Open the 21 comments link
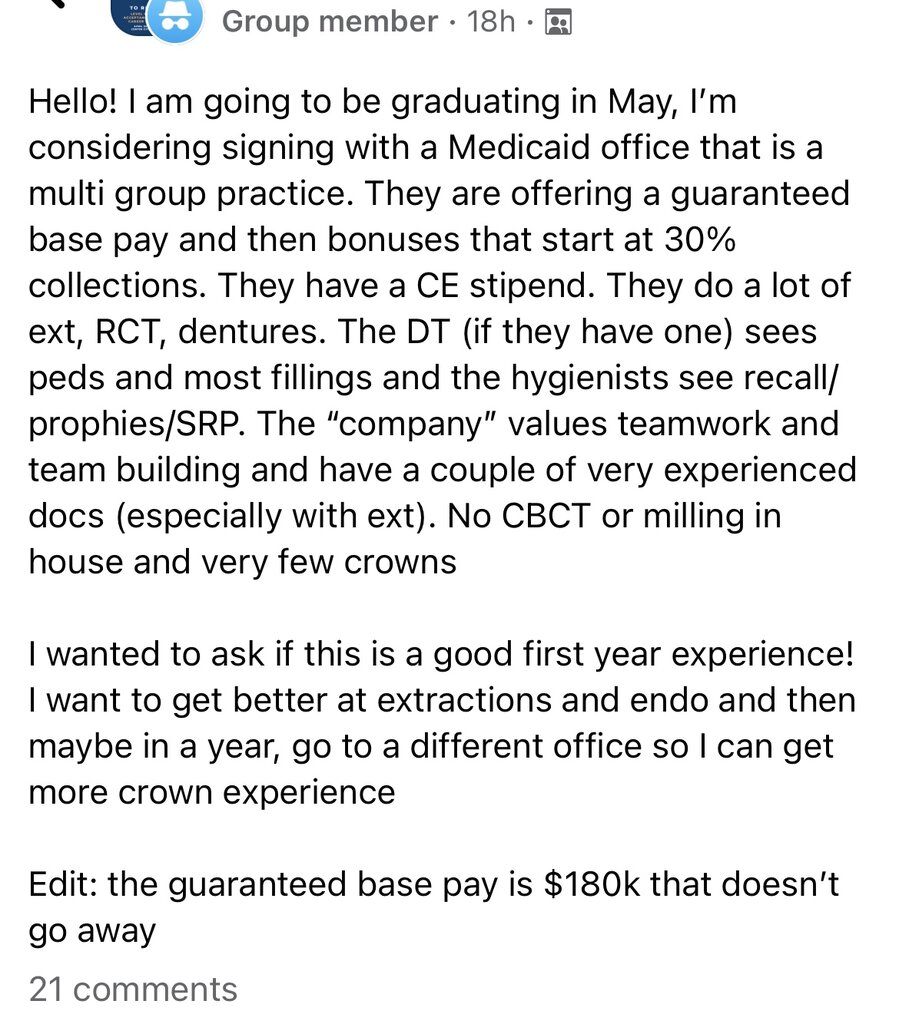 (133, 989)
